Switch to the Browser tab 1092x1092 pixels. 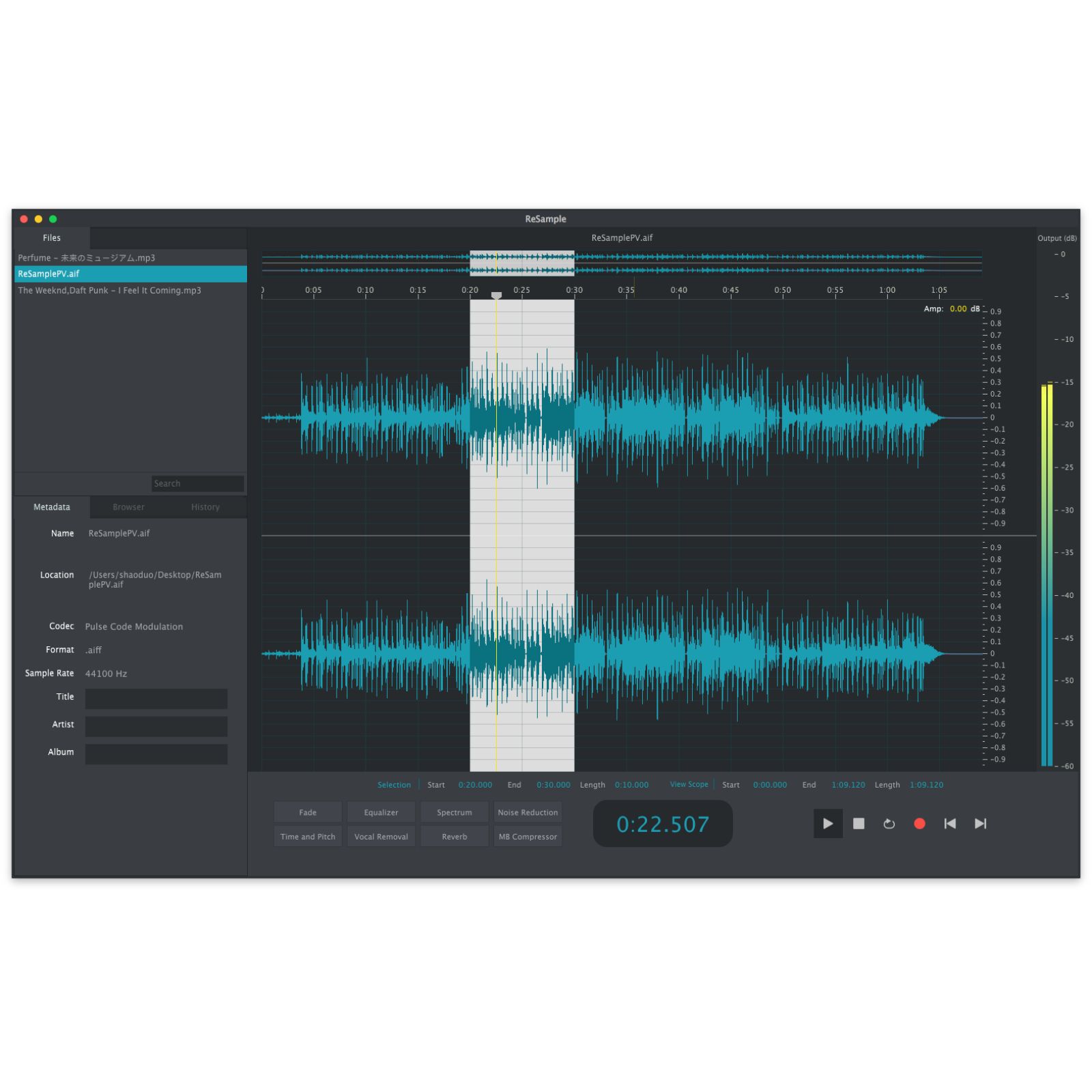point(128,507)
